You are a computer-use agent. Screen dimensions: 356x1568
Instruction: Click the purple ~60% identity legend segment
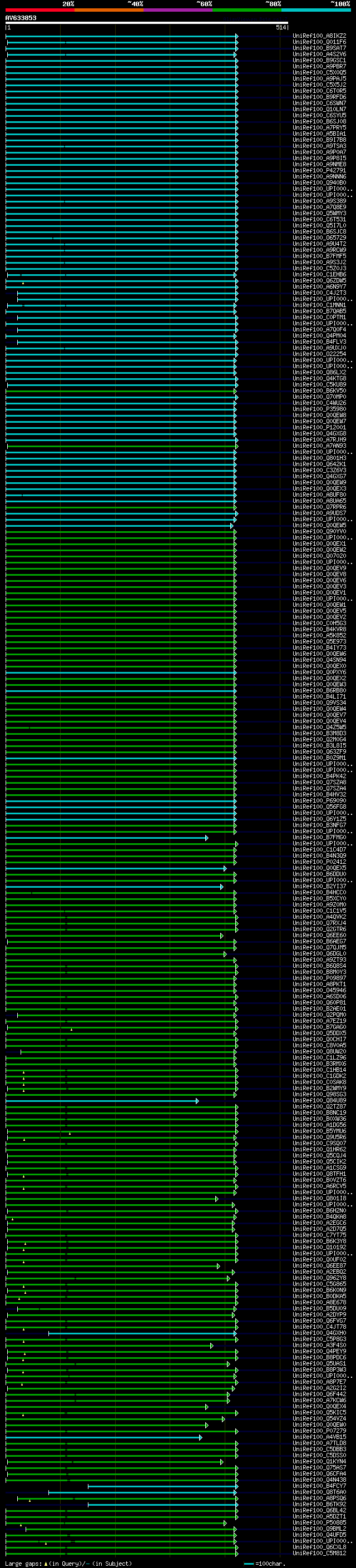click(x=177, y=10)
